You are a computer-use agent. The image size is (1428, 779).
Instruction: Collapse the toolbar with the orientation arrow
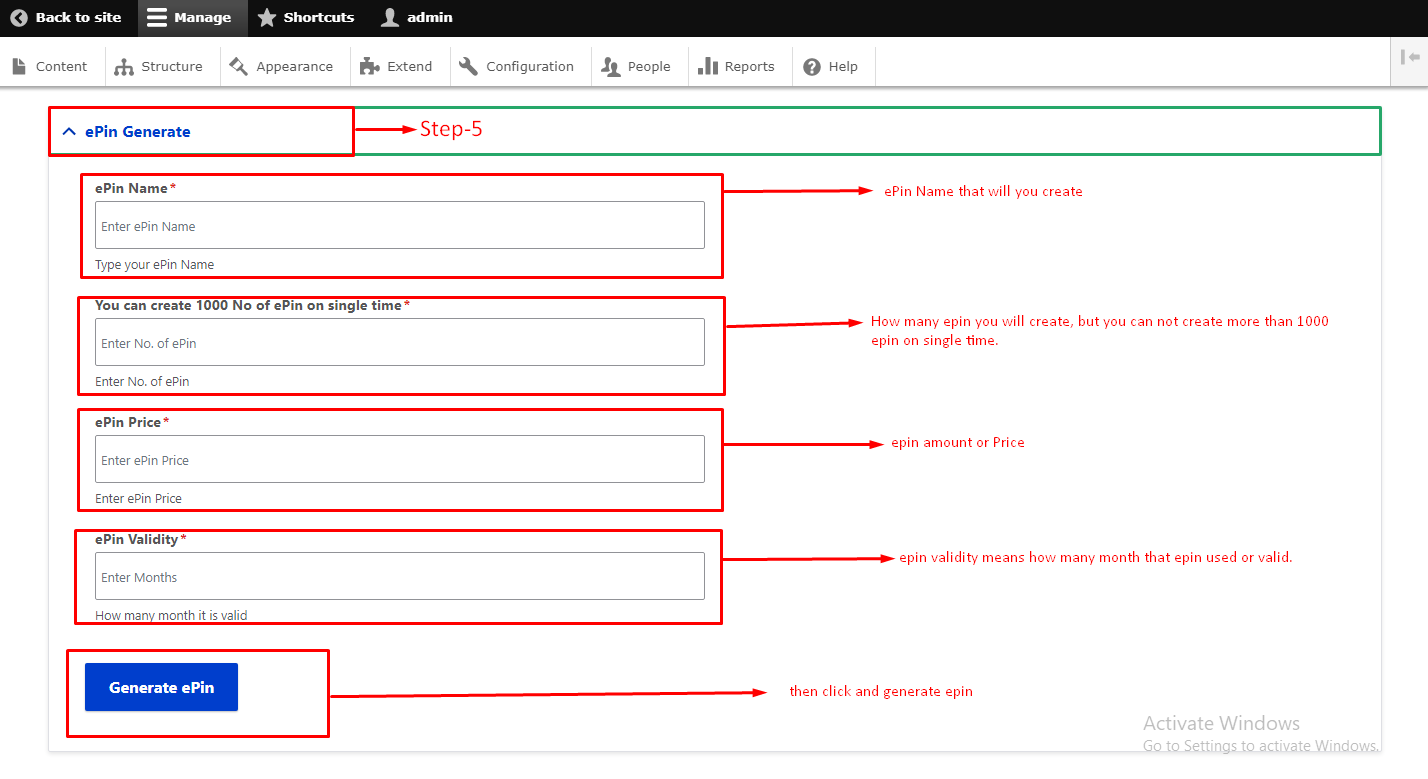[x=1410, y=58]
